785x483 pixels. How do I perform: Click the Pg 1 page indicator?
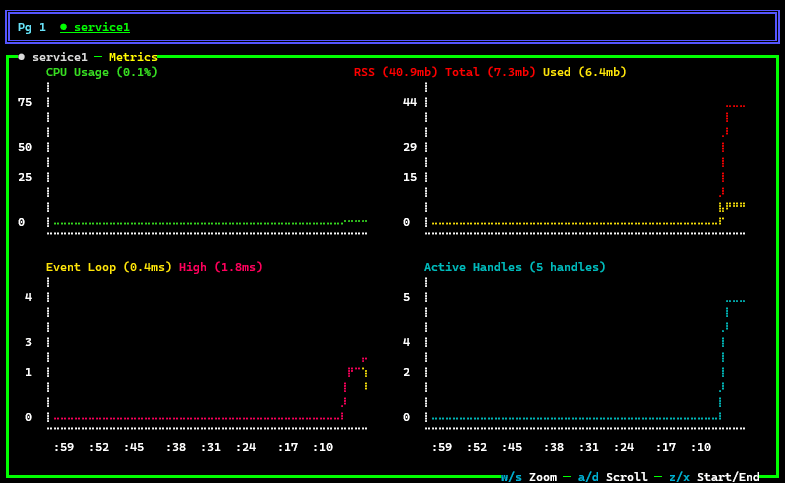pyautogui.click(x=32, y=28)
